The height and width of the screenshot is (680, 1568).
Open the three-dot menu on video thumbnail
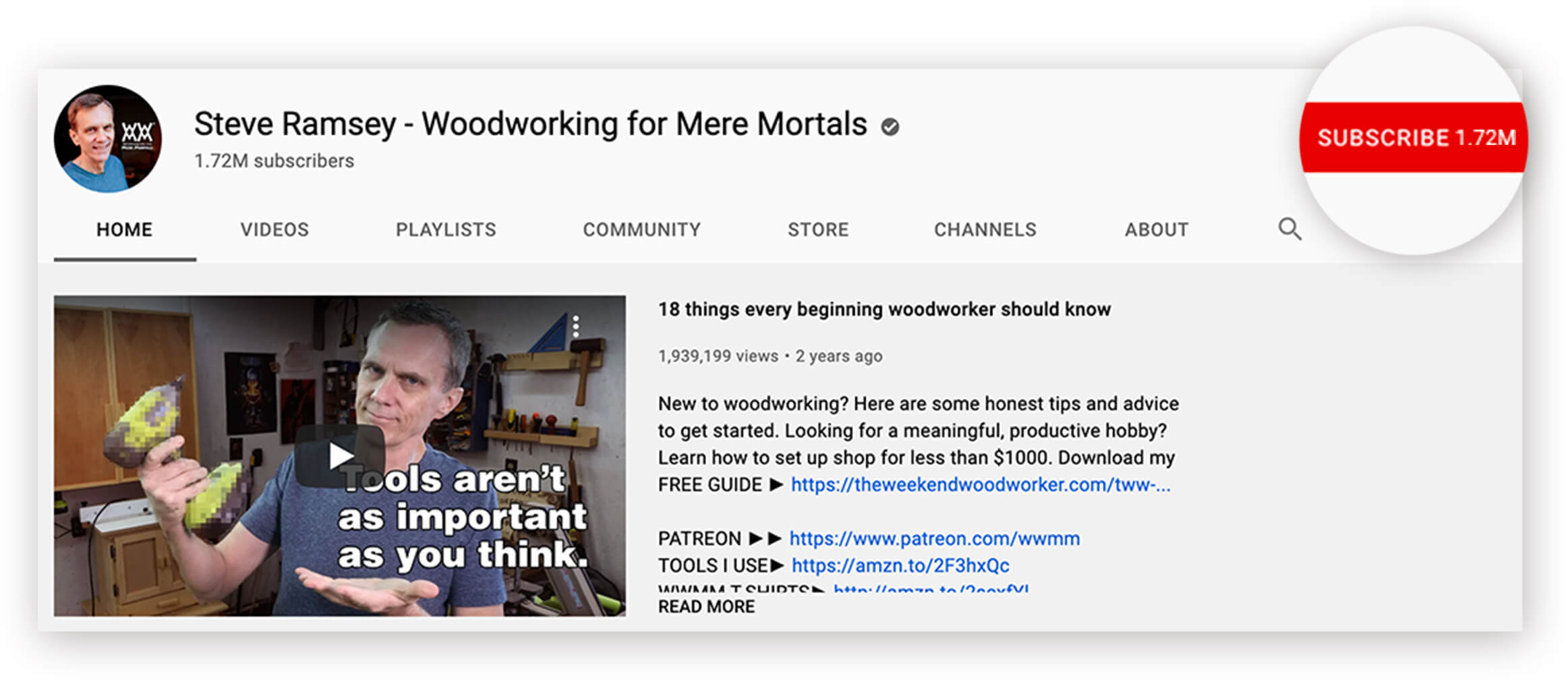[575, 327]
